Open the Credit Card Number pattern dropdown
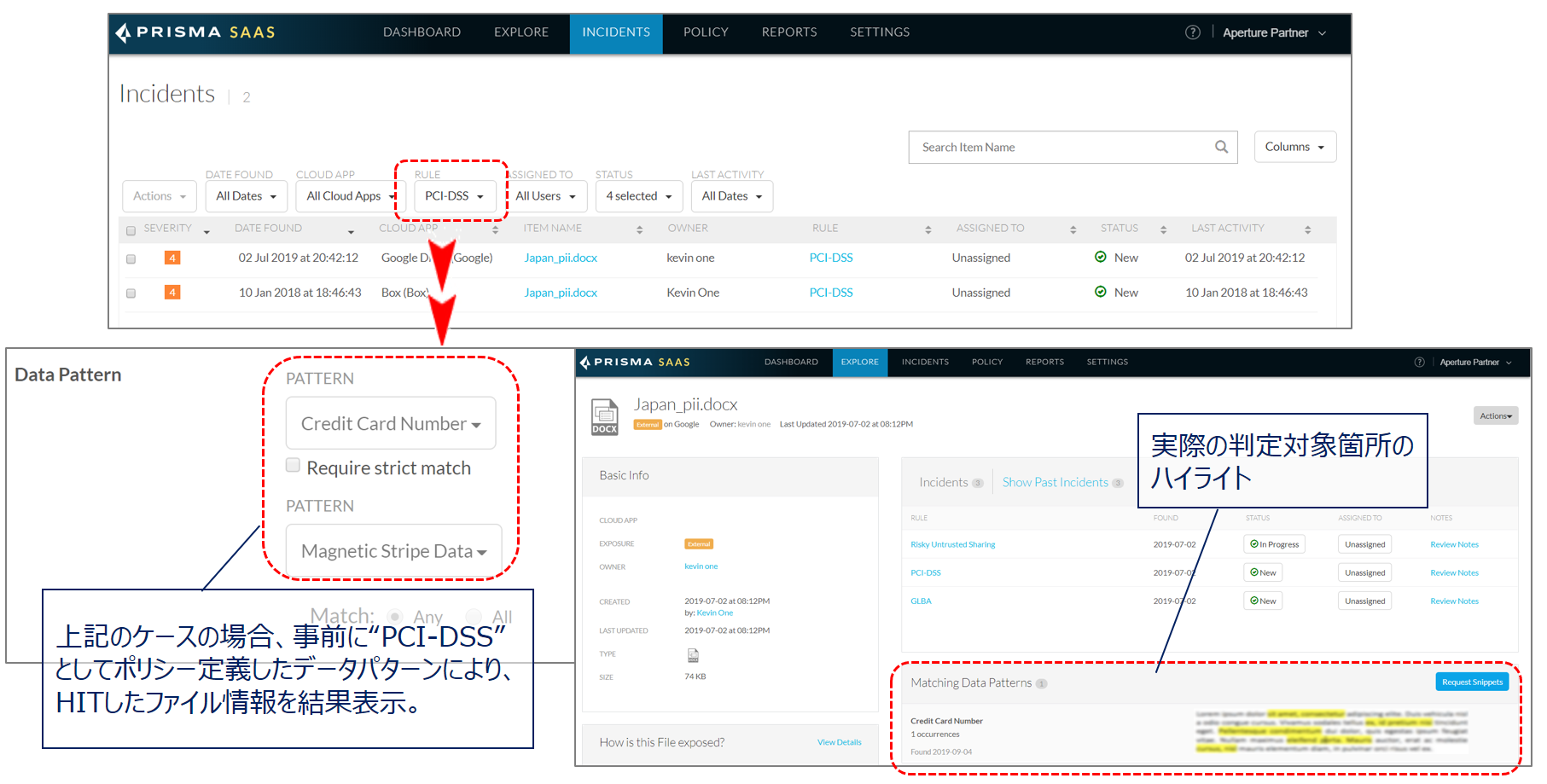This screenshot has height=784, width=1547. [x=391, y=424]
